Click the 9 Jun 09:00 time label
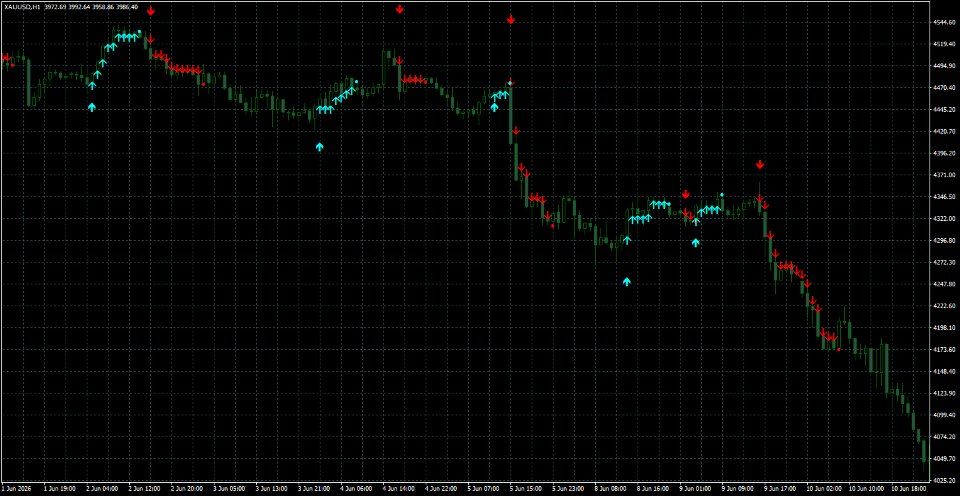Viewport: 960px width, 496px height. click(x=738, y=489)
